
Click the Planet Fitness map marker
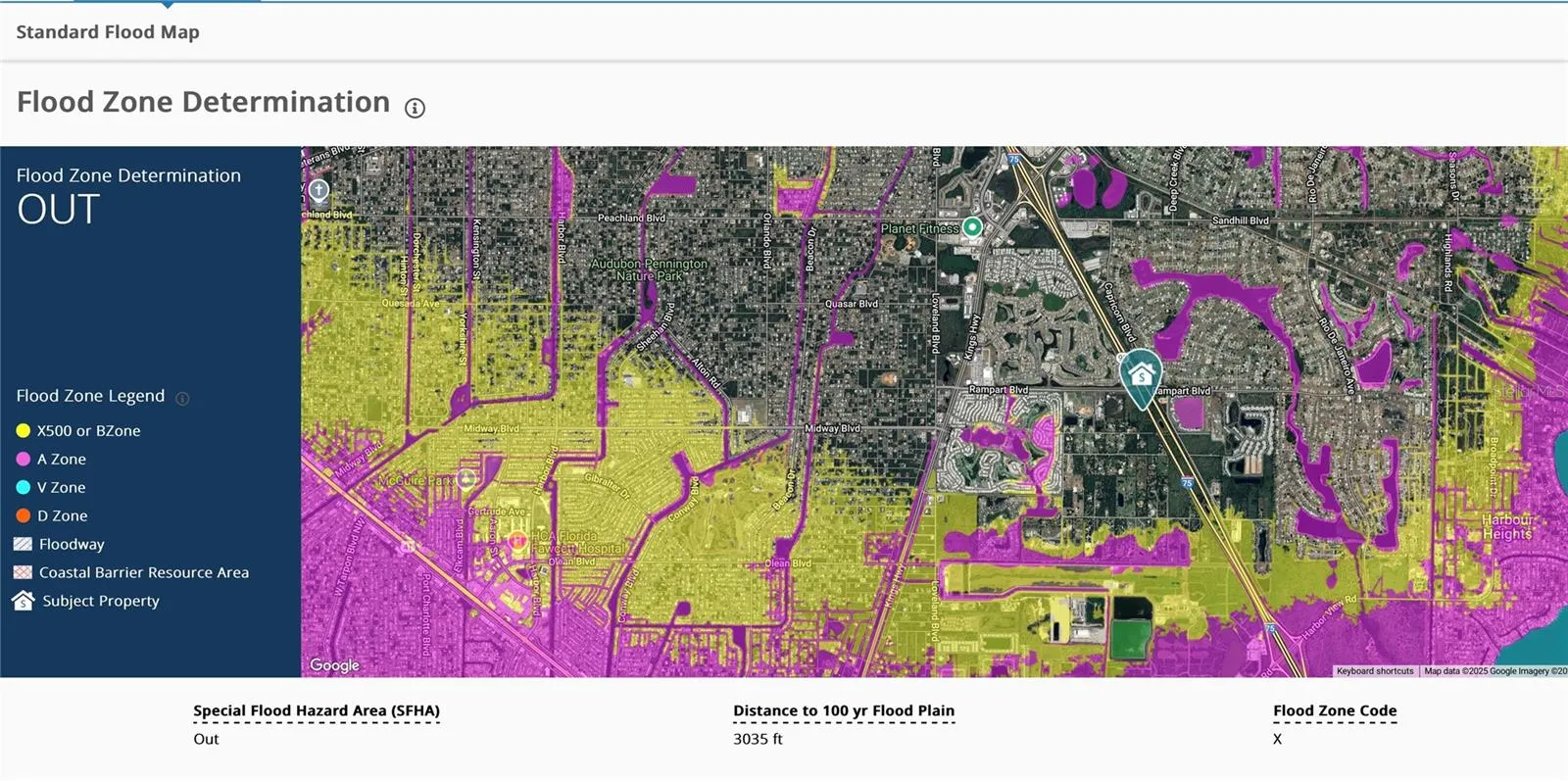[972, 227]
